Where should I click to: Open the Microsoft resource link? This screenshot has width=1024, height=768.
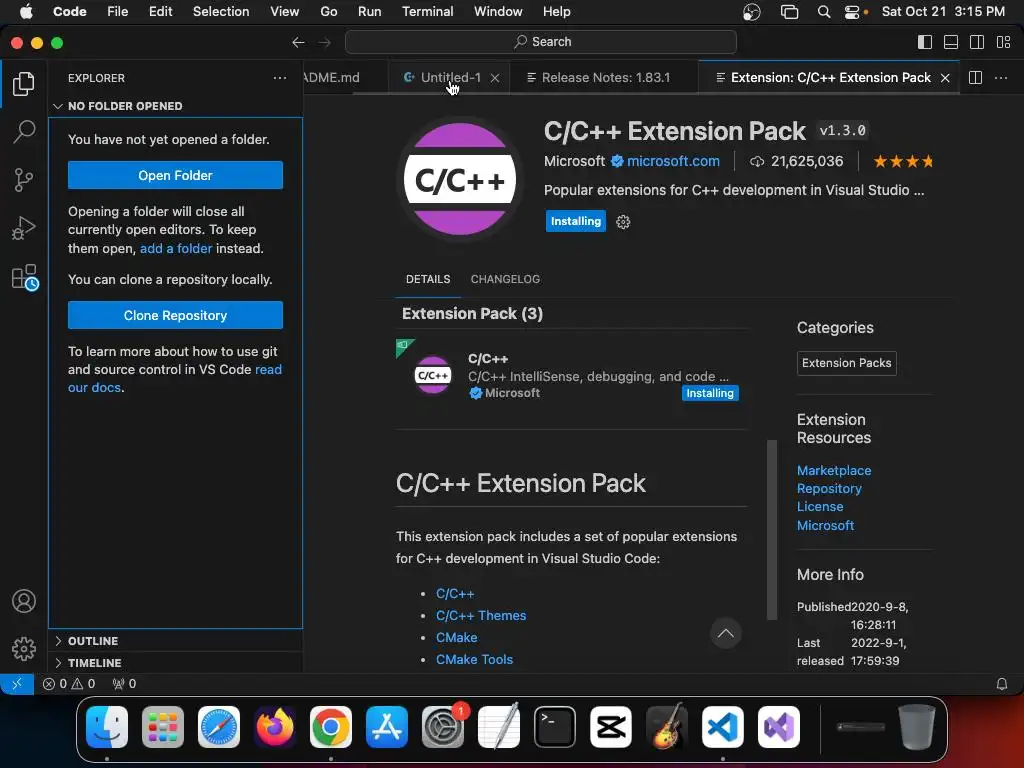pyautogui.click(x=825, y=526)
